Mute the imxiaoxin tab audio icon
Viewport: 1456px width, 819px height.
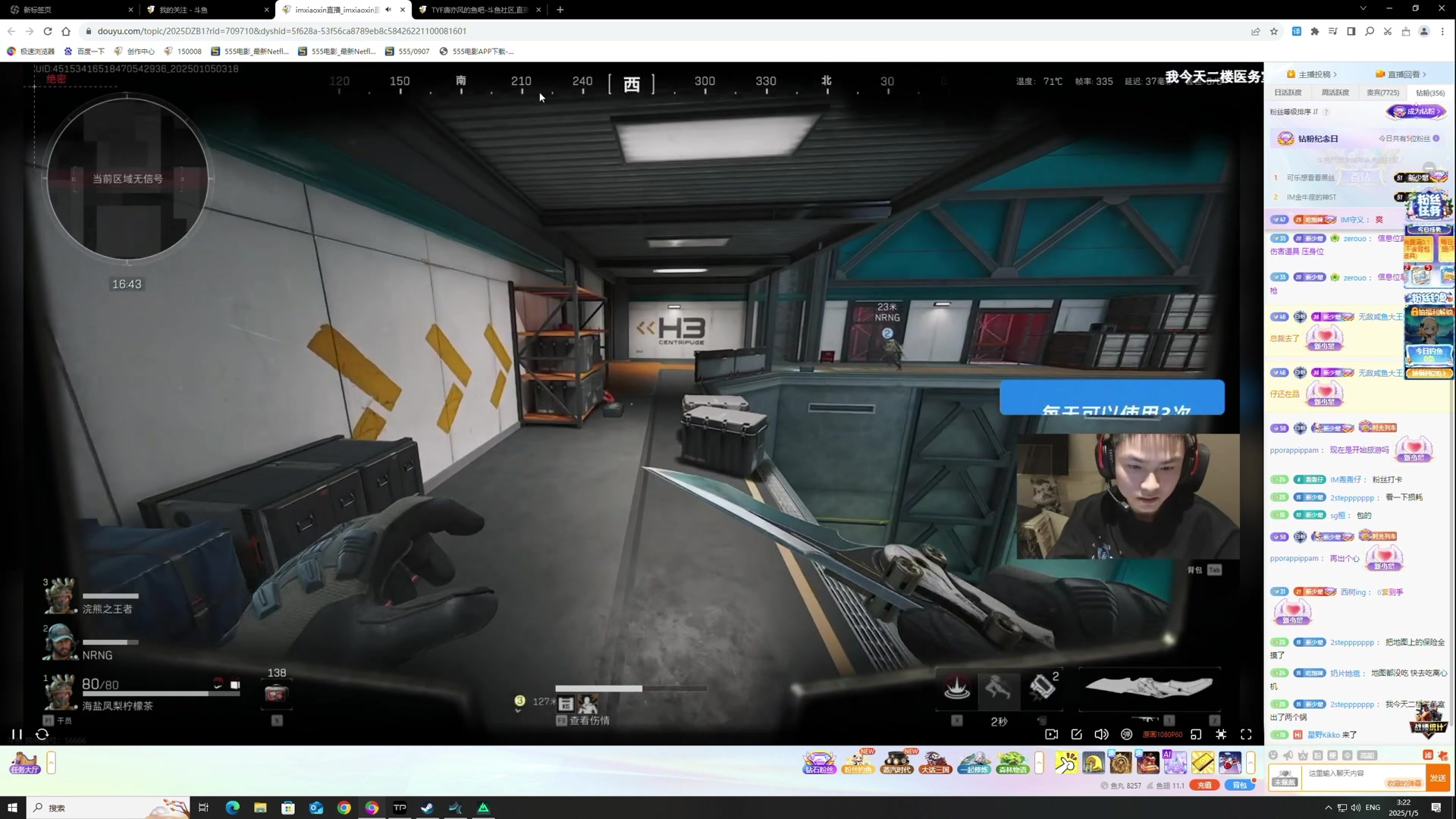click(x=388, y=10)
